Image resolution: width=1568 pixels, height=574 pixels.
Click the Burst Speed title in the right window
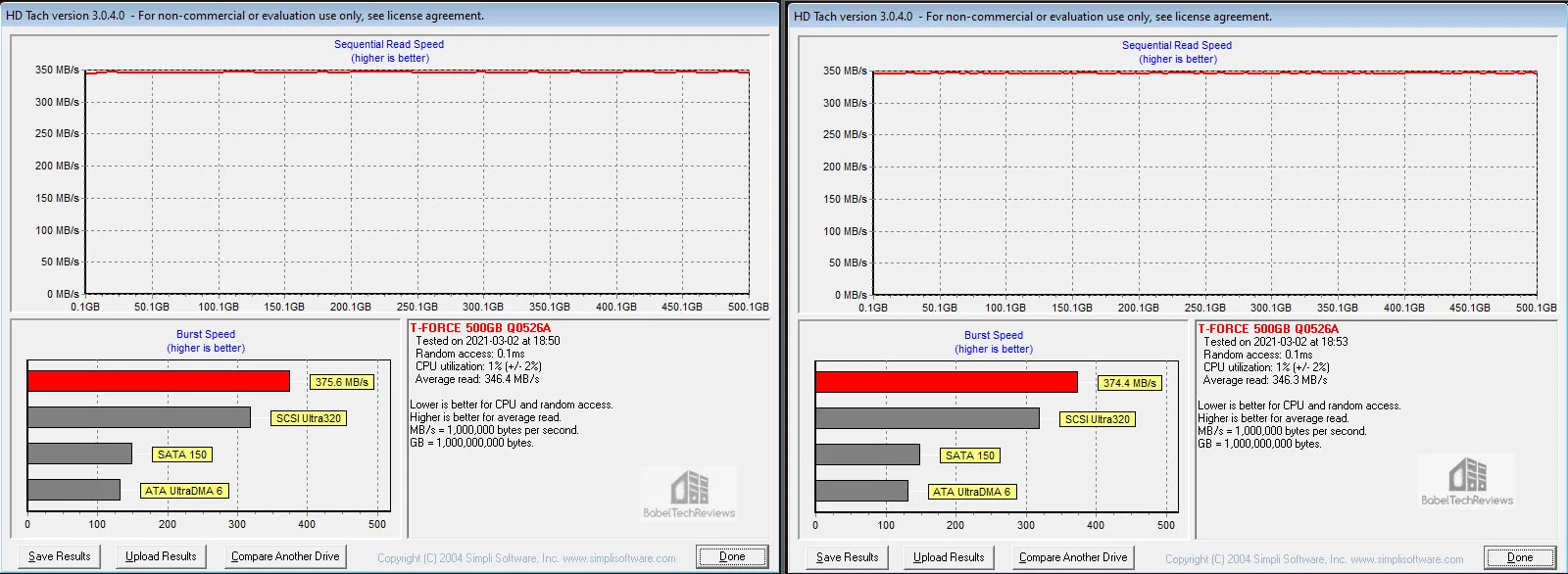[x=994, y=335]
